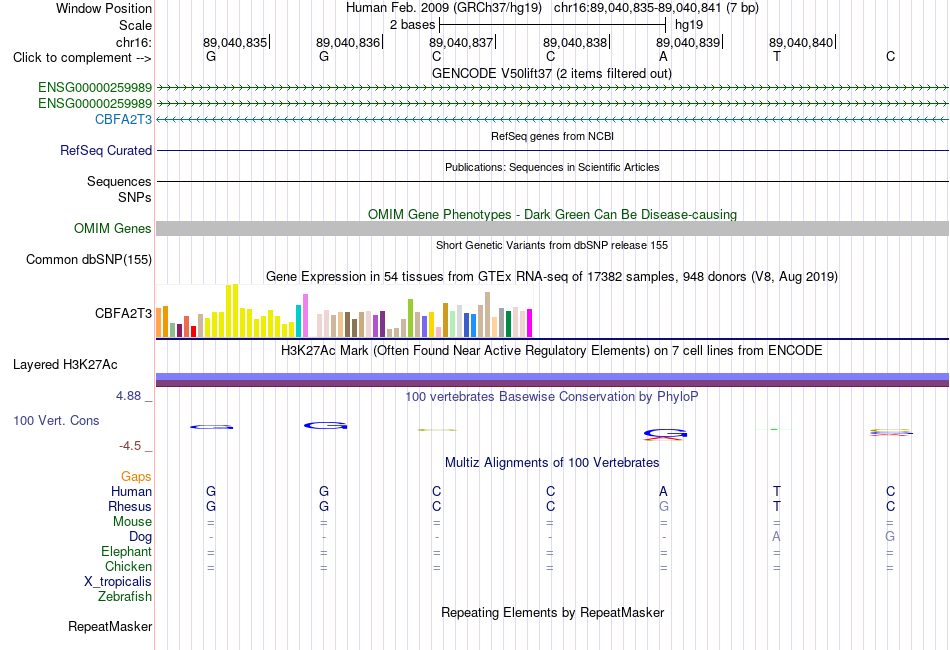Open the RefSeq Curated track label
This screenshot has width=950, height=650.
105,150
